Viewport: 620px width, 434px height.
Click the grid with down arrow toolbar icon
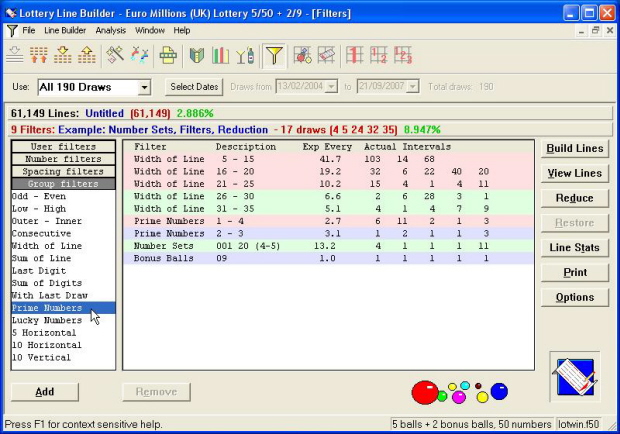tap(63, 55)
